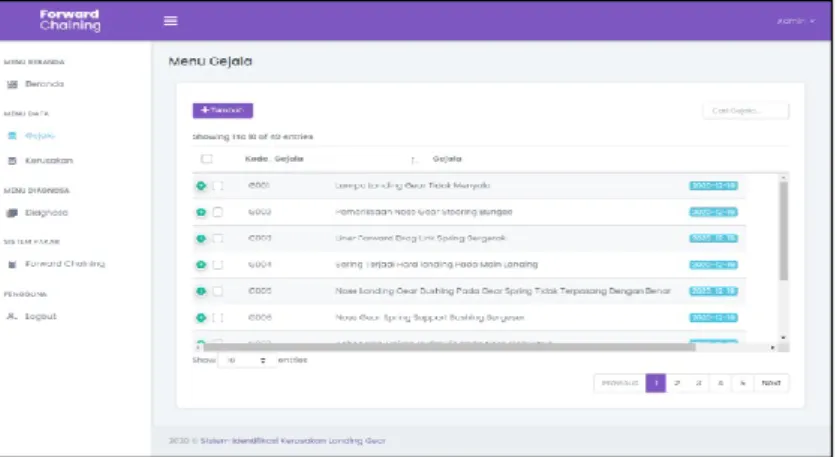Go to Next page in pagination
This screenshot has width=837, height=457.
771,383
